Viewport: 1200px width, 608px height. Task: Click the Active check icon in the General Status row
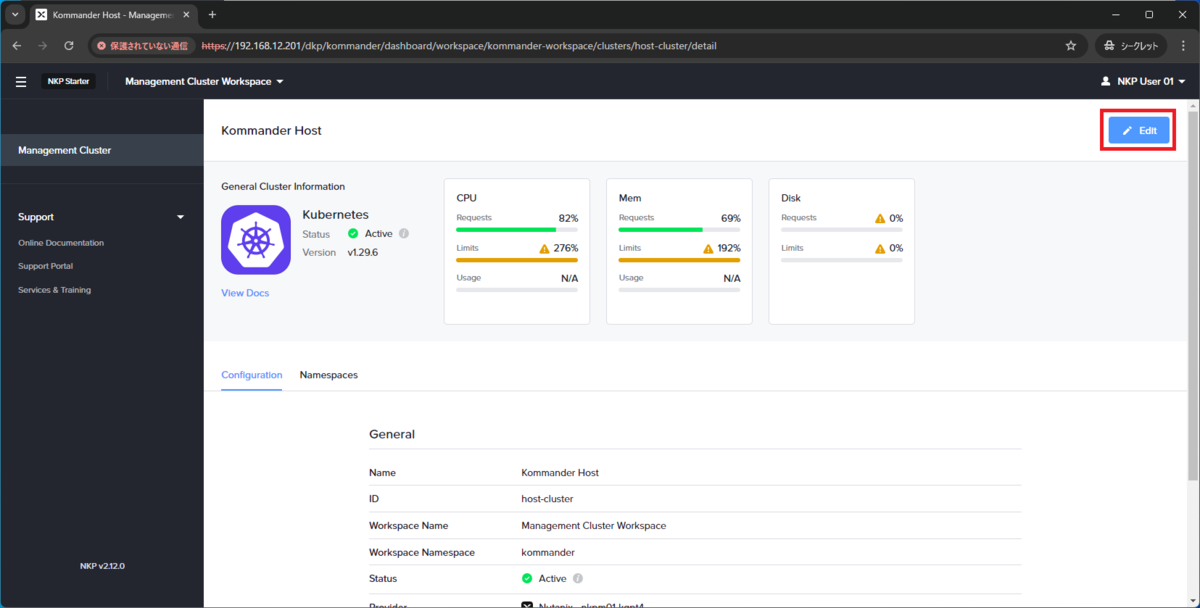(527, 578)
